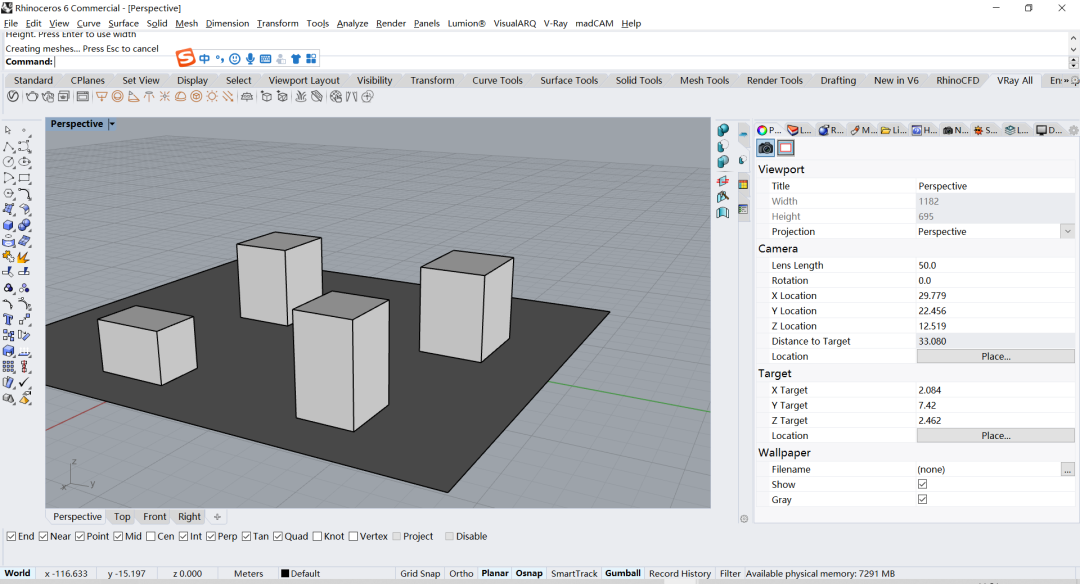The width and height of the screenshot is (1080, 584).
Task: Toggle the Wallpaper Gray checkbox
Action: tap(922, 500)
